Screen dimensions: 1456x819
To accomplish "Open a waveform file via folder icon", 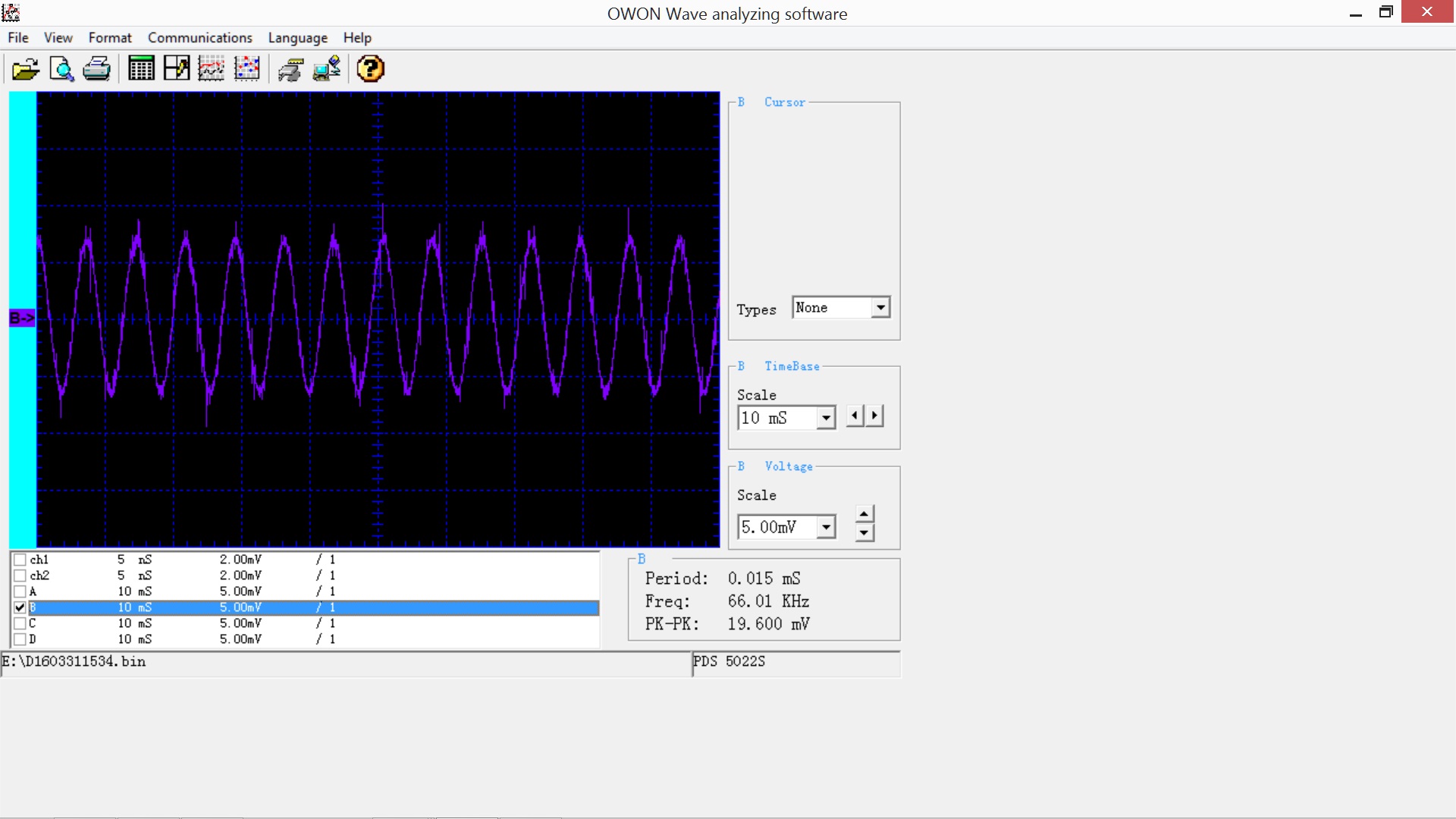I will [x=25, y=69].
